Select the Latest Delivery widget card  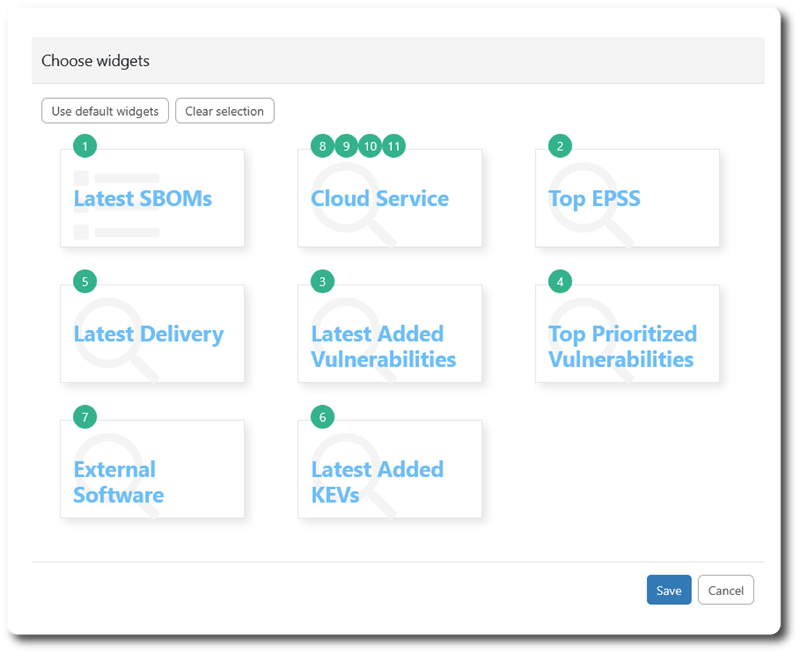(x=152, y=334)
